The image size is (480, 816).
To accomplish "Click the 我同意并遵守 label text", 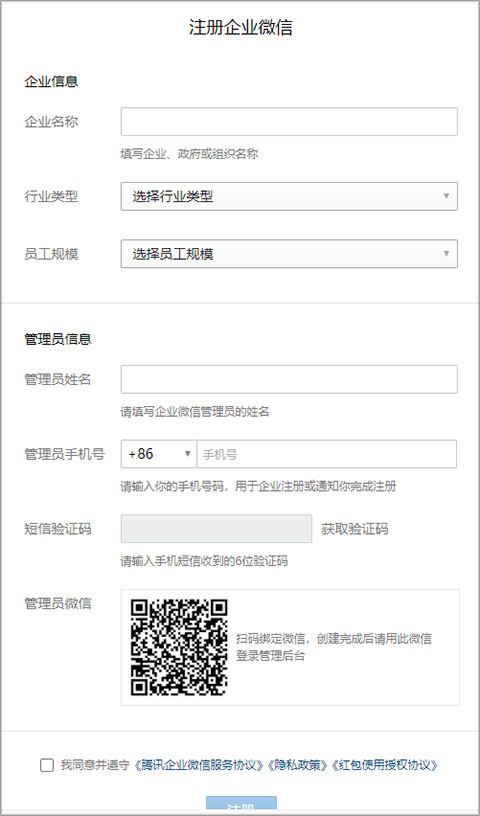I will coord(94,765).
